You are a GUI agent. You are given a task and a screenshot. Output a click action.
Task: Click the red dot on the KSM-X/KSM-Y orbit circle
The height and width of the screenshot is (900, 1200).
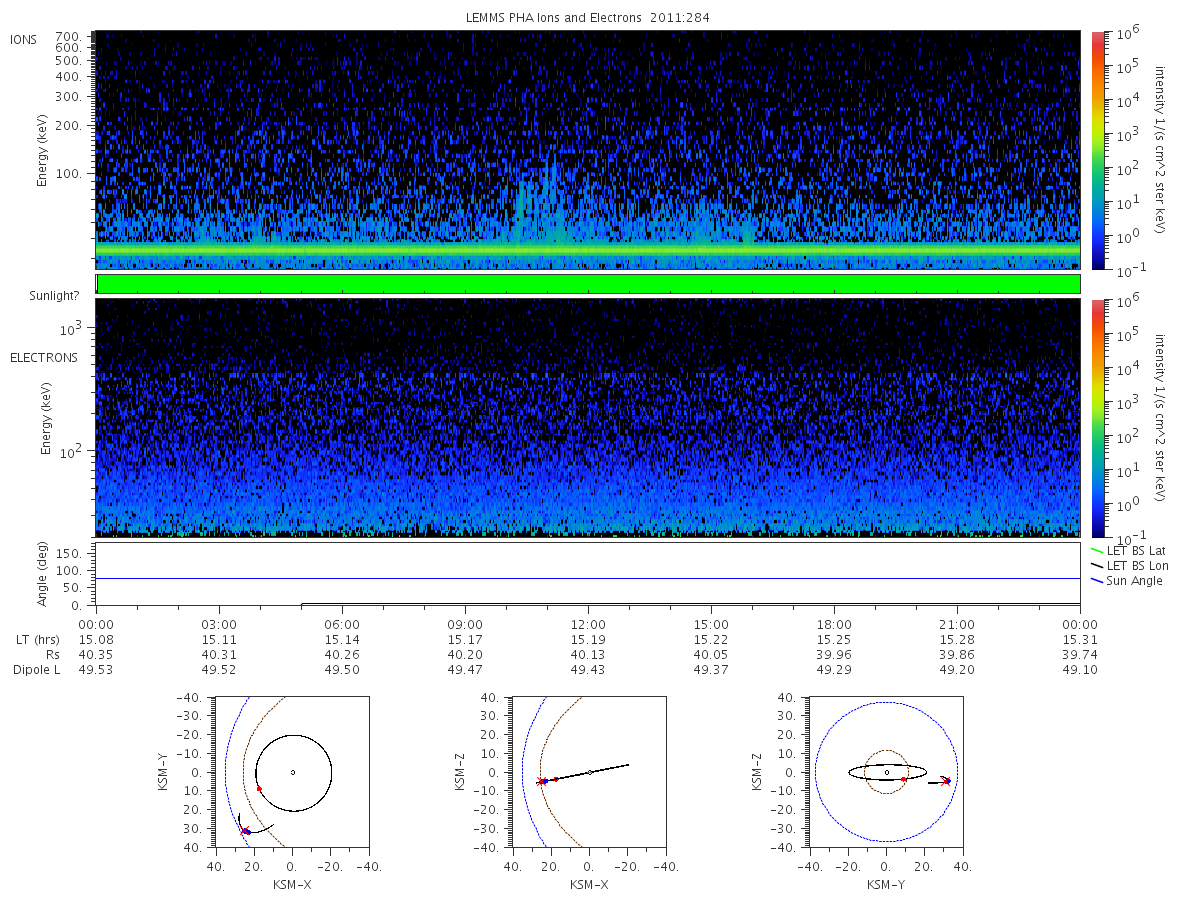point(259,789)
